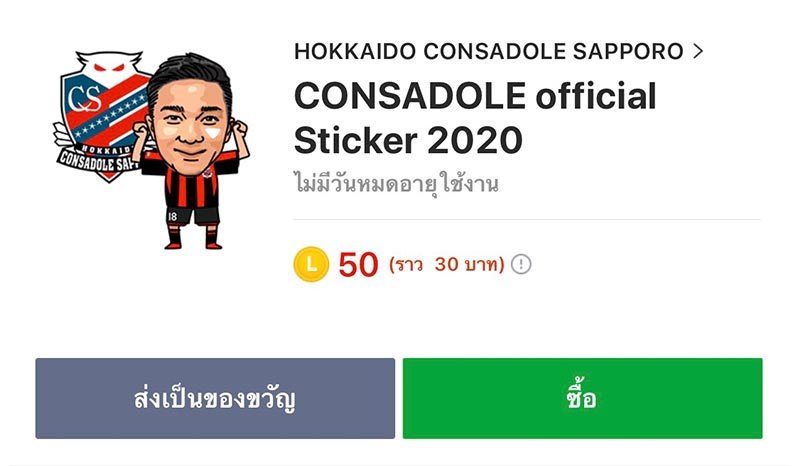This screenshot has height=466, width=800.
Task: Click the Sticker 2020 title line
Action: 408,140
